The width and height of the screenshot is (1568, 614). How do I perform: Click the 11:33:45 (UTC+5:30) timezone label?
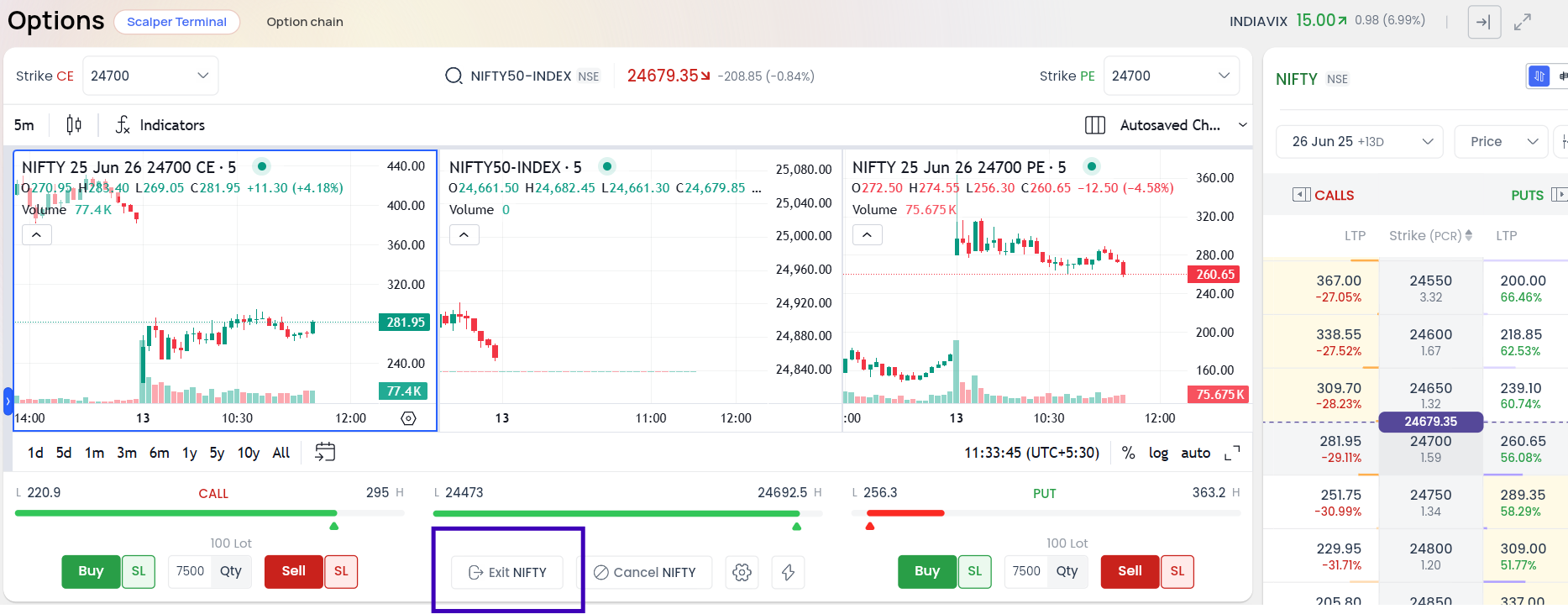1031,453
